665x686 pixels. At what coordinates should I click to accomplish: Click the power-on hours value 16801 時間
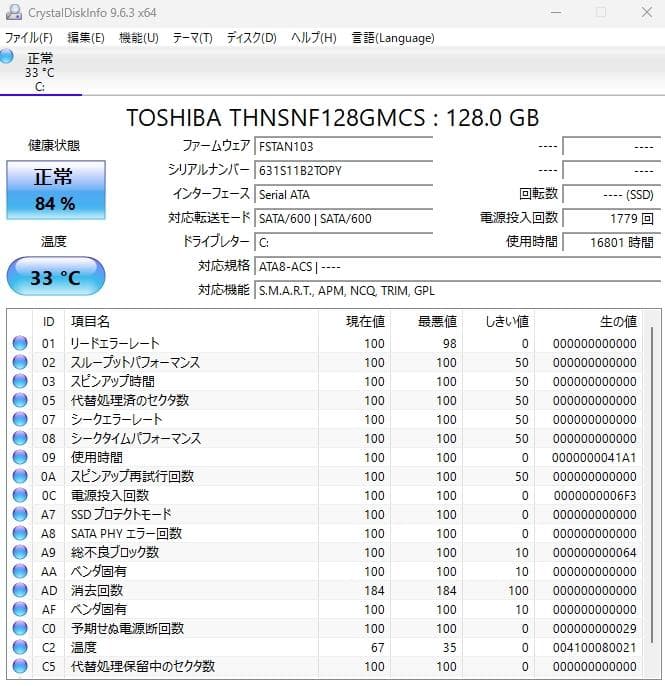[611, 242]
